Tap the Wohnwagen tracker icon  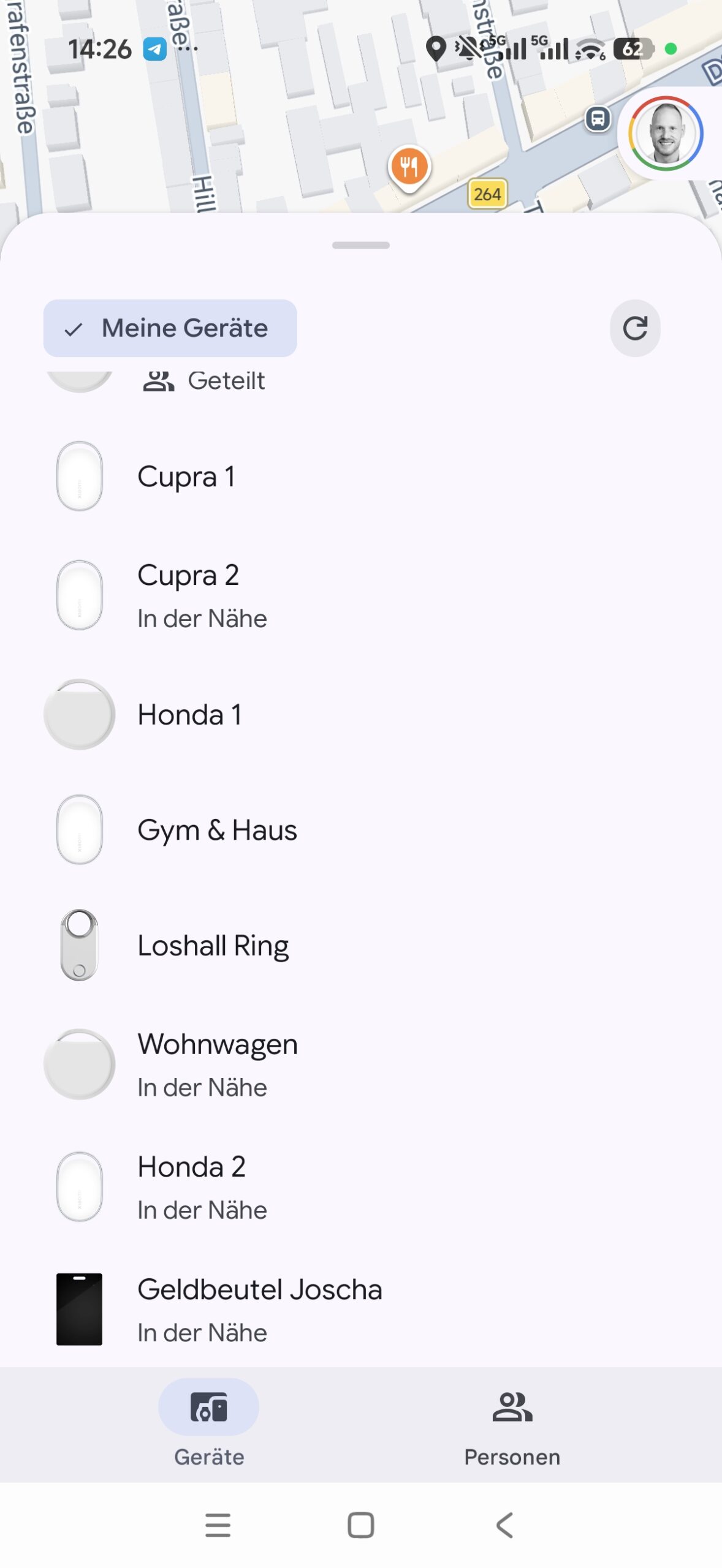pyautogui.click(x=79, y=1065)
